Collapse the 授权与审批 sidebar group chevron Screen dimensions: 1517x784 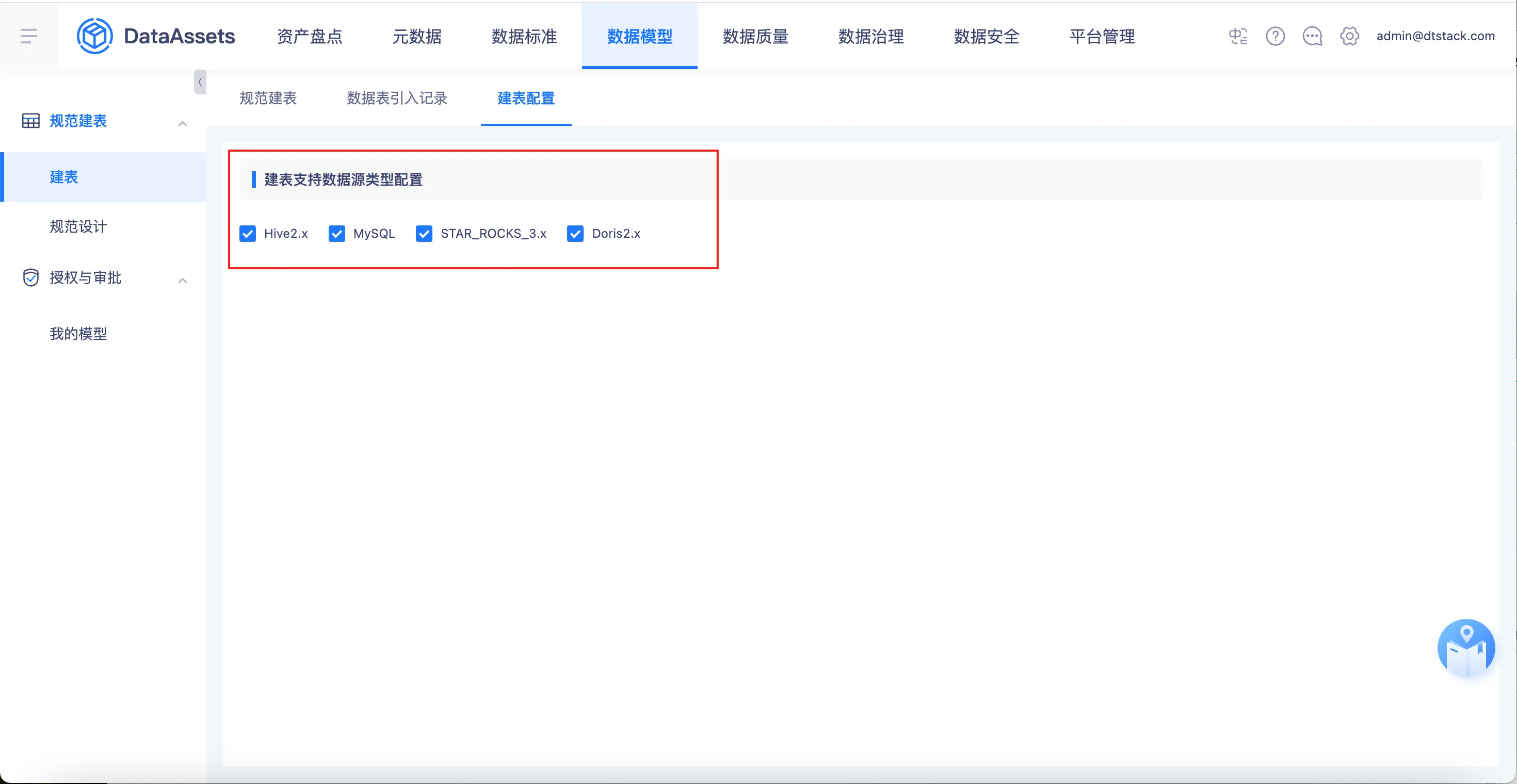coord(183,280)
